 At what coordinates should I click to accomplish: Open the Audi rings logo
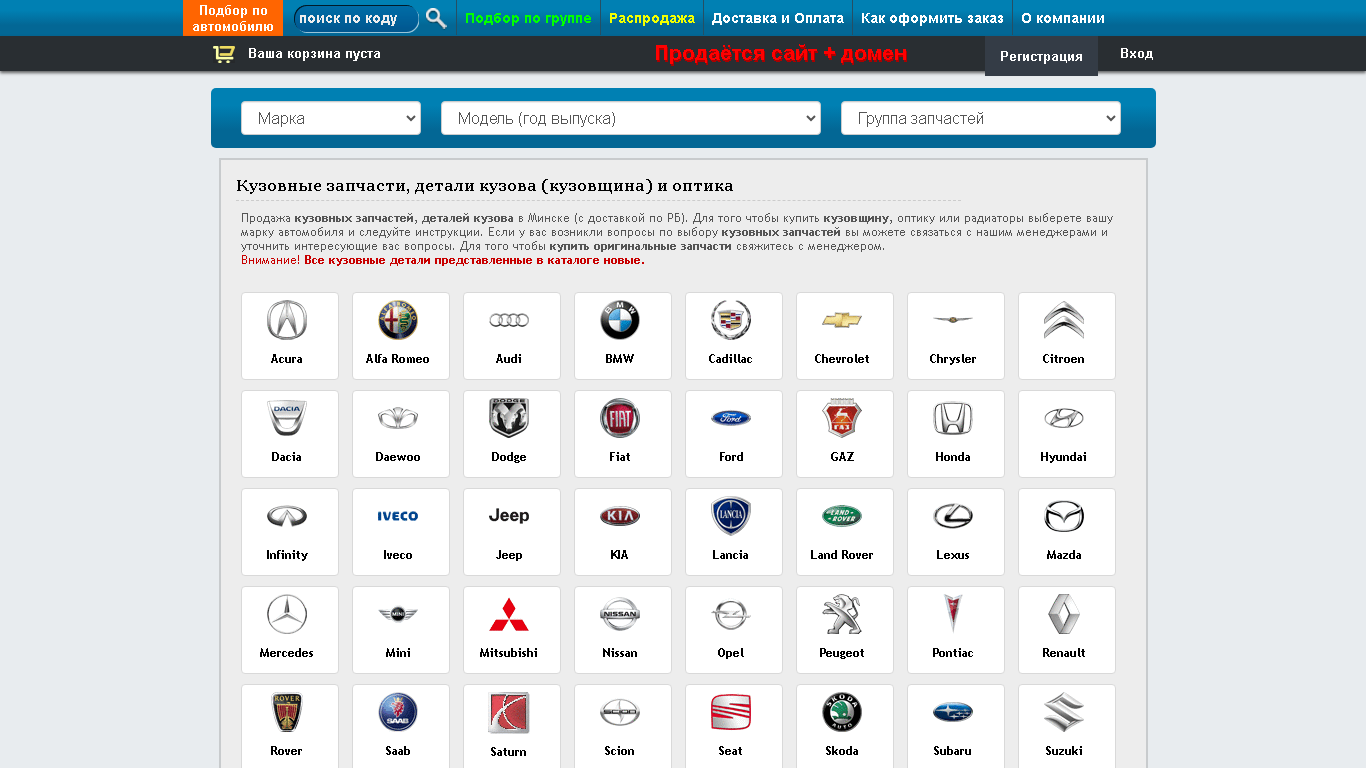coord(509,320)
